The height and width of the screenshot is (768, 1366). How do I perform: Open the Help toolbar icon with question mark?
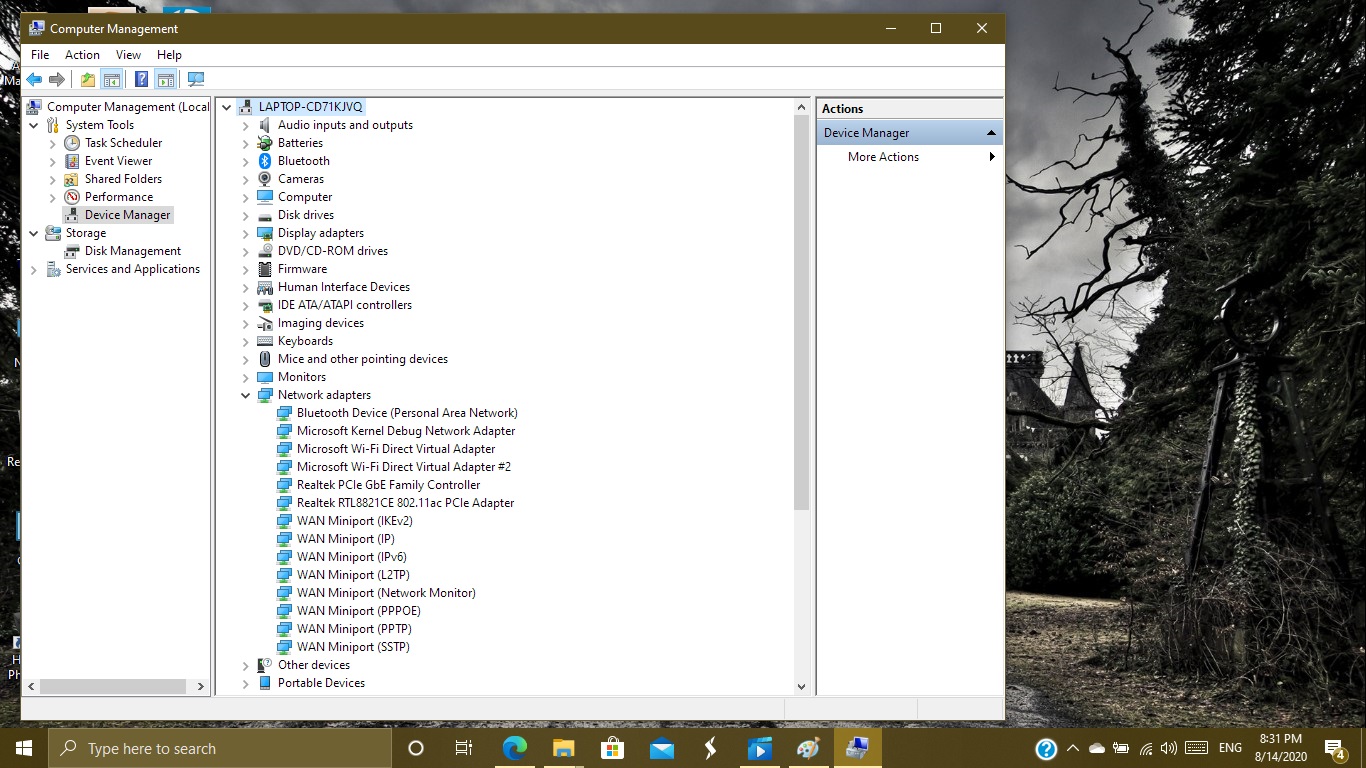(x=141, y=79)
